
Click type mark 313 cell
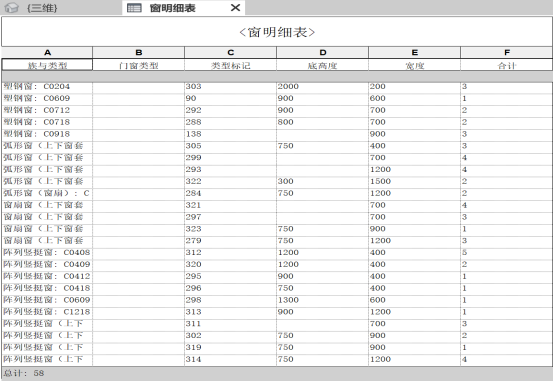click(230, 312)
